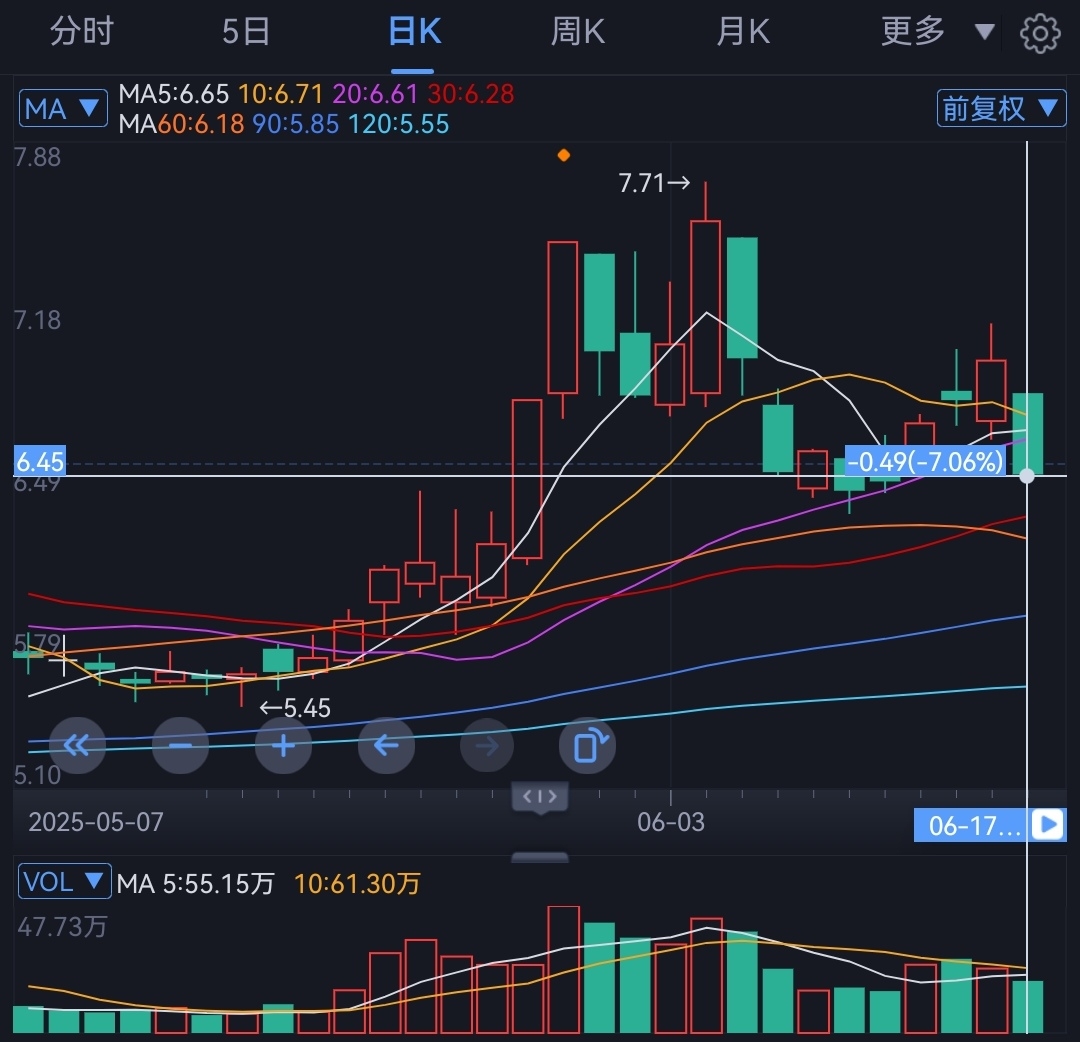Click the -0.49(-7.06%) change label

pos(925,461)
